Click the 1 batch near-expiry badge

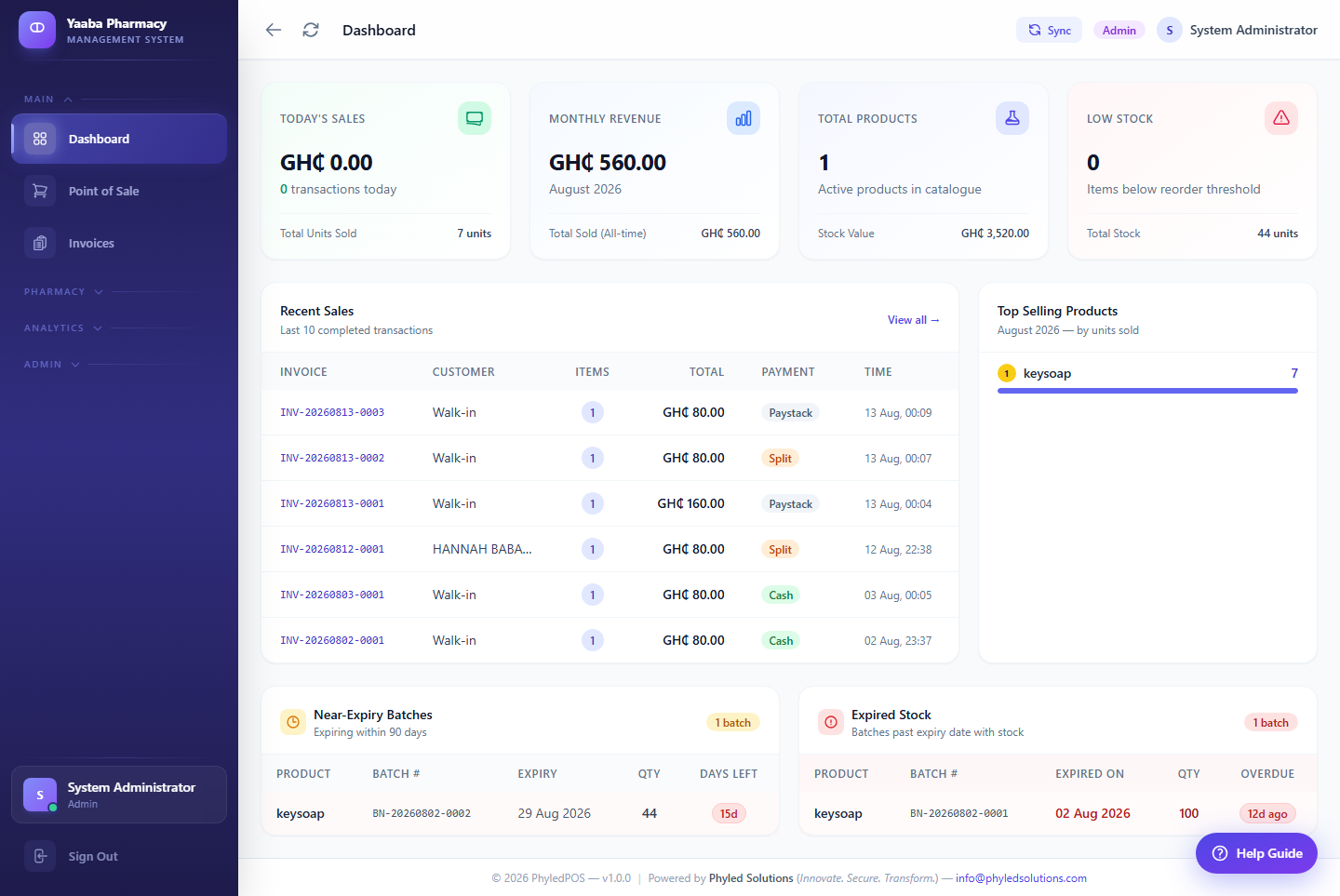[733, 722]
